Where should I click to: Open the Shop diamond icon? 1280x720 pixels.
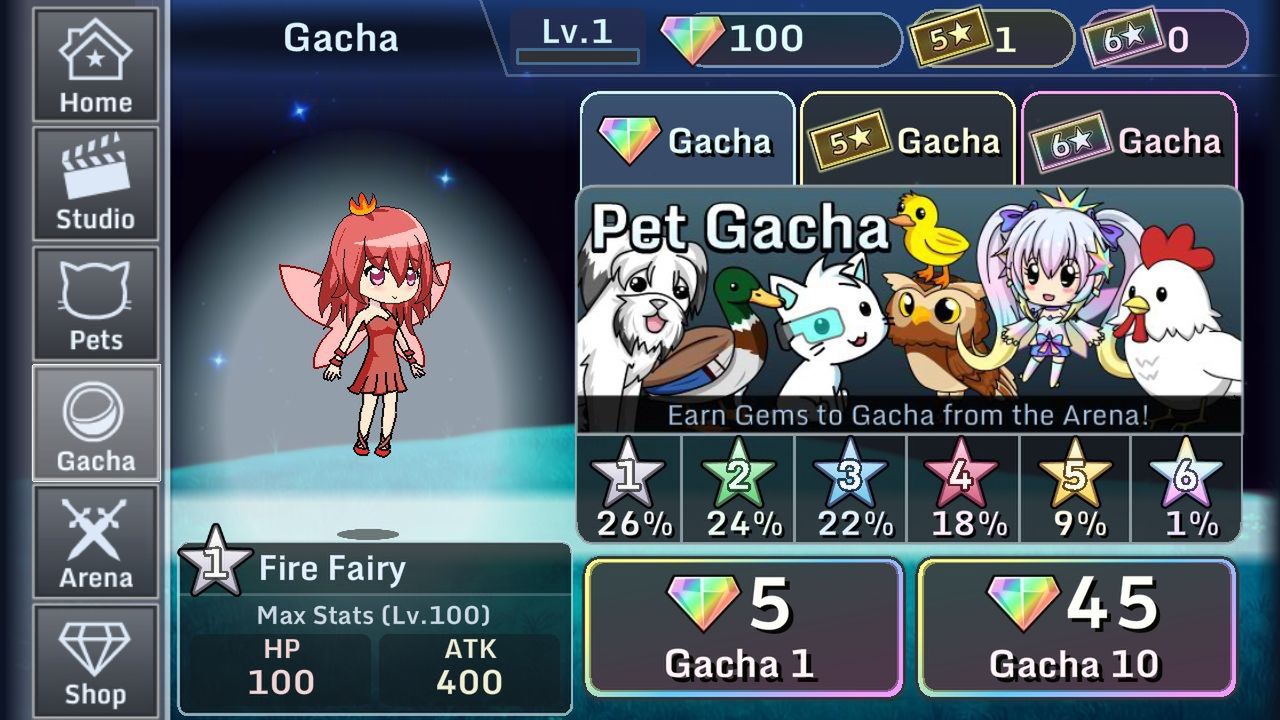[x=96, y=660]
